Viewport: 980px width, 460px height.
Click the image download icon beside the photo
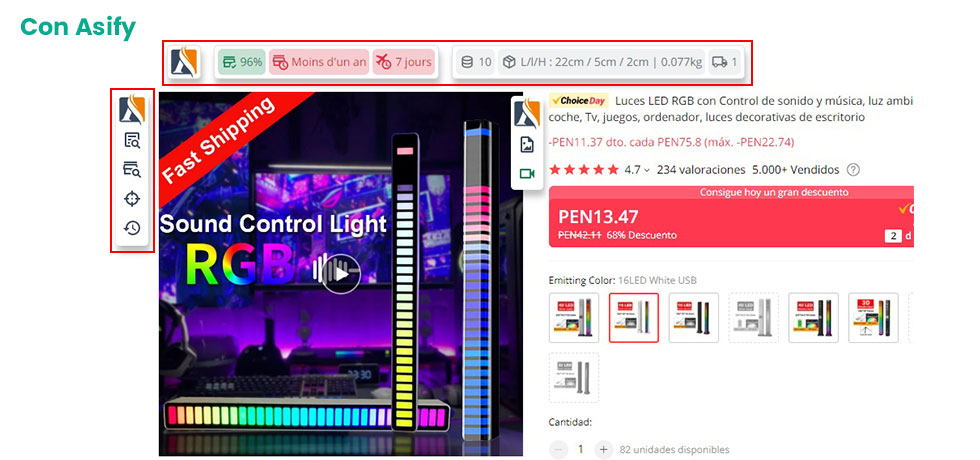tap(527, 145)
